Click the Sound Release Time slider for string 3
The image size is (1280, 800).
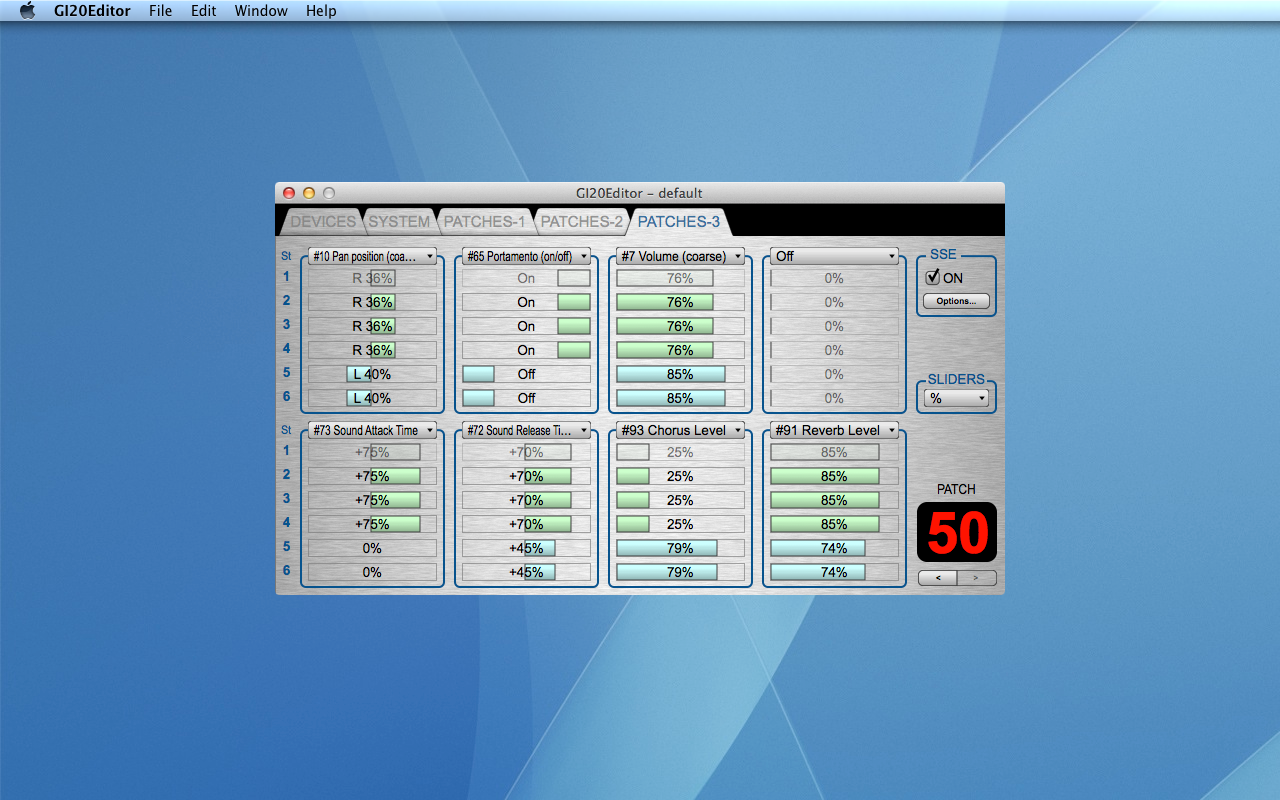(x=526, y=500)
